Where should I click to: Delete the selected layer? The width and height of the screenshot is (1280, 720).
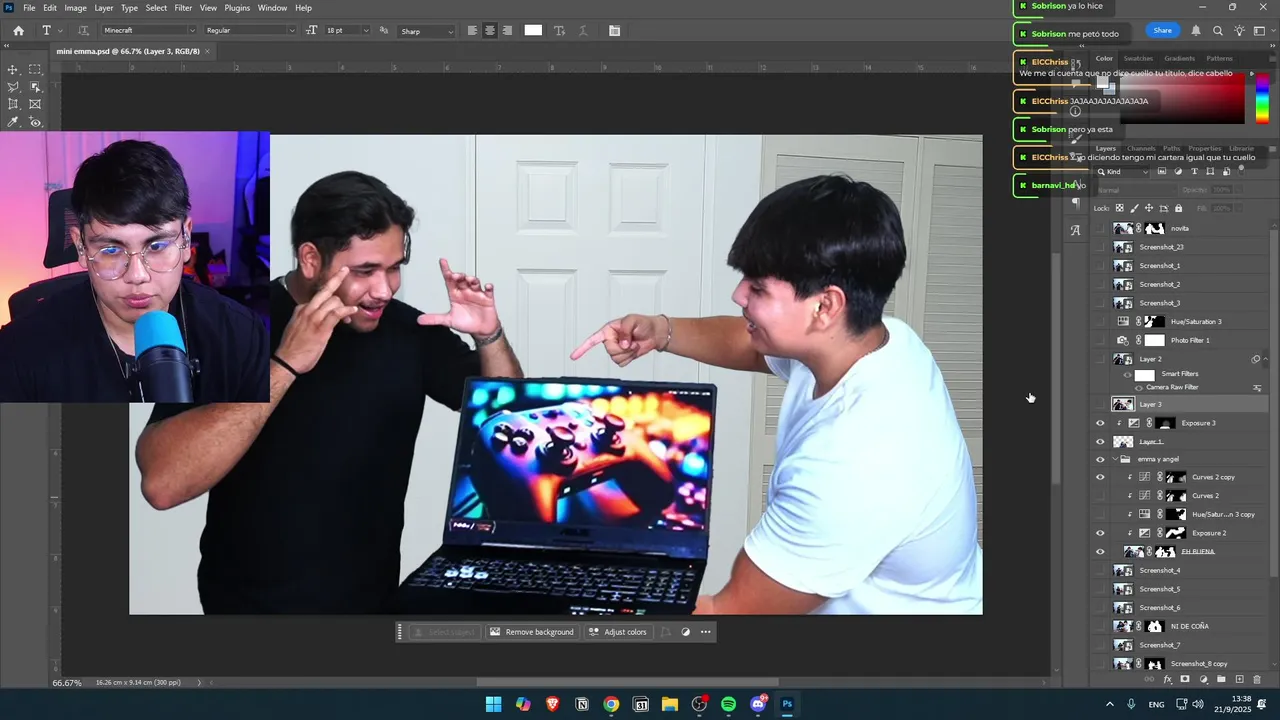click(1257, 679)
